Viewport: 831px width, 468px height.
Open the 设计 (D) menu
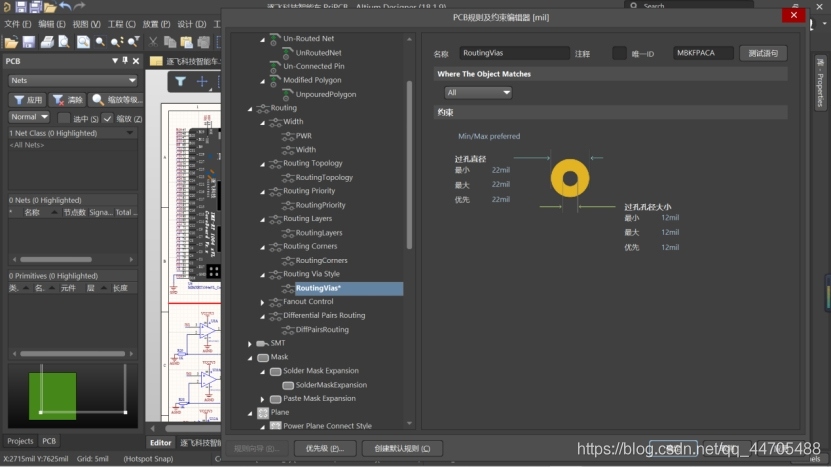tap(191, 24)
